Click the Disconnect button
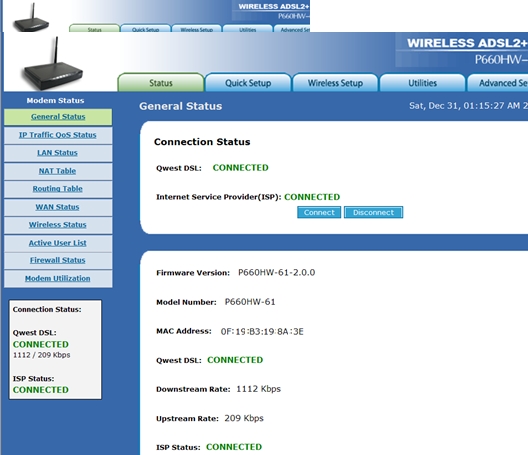This screenshot has height=455, width=528. tap(373, 213)
